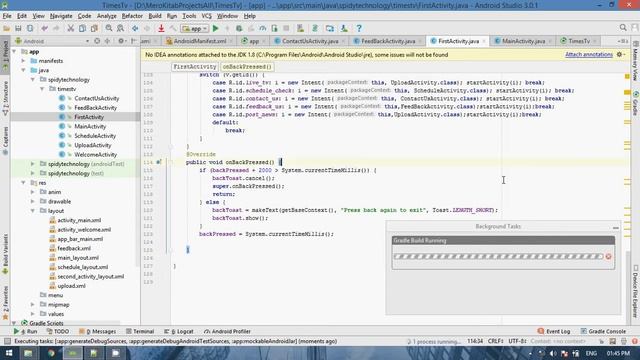Click the Chrome taskbar icon
Viewport: 640px width, 360px height.
pyautogui.click(x=51, y=353)
